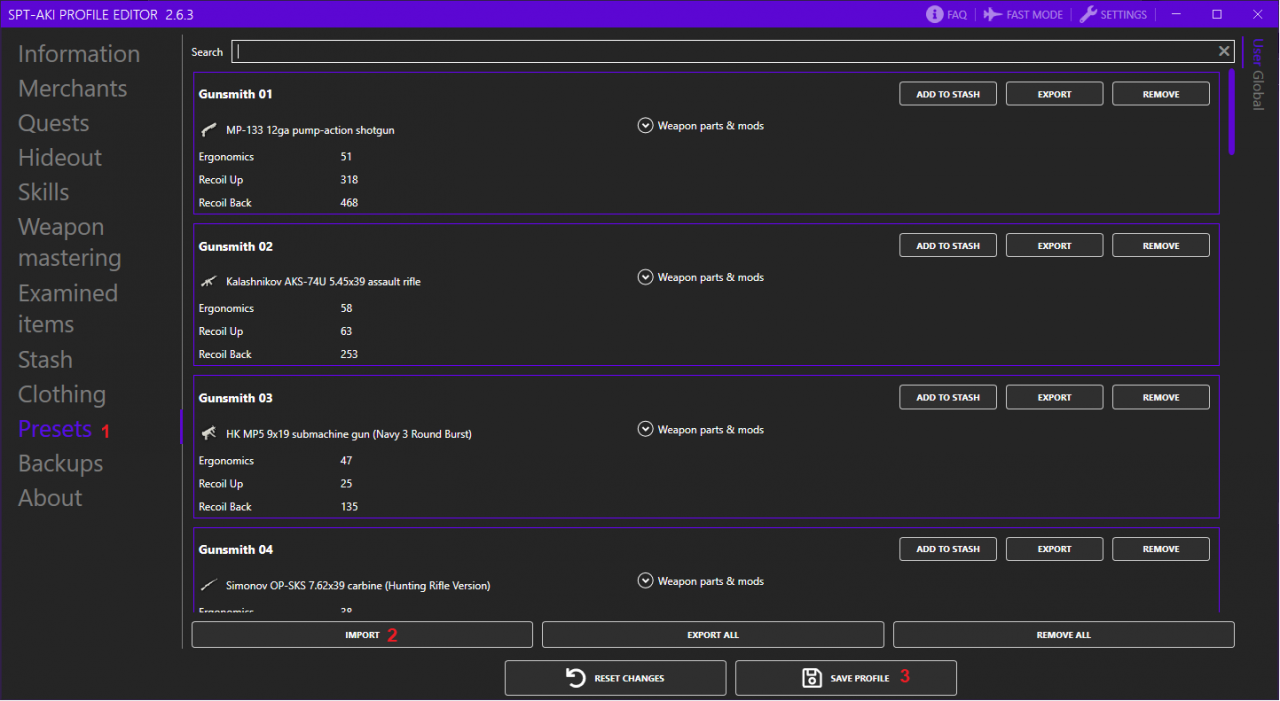This screenshot has width=1280, height=701.
Task: Add Gunsmith 01 to stash
Action: pos(948,94)
